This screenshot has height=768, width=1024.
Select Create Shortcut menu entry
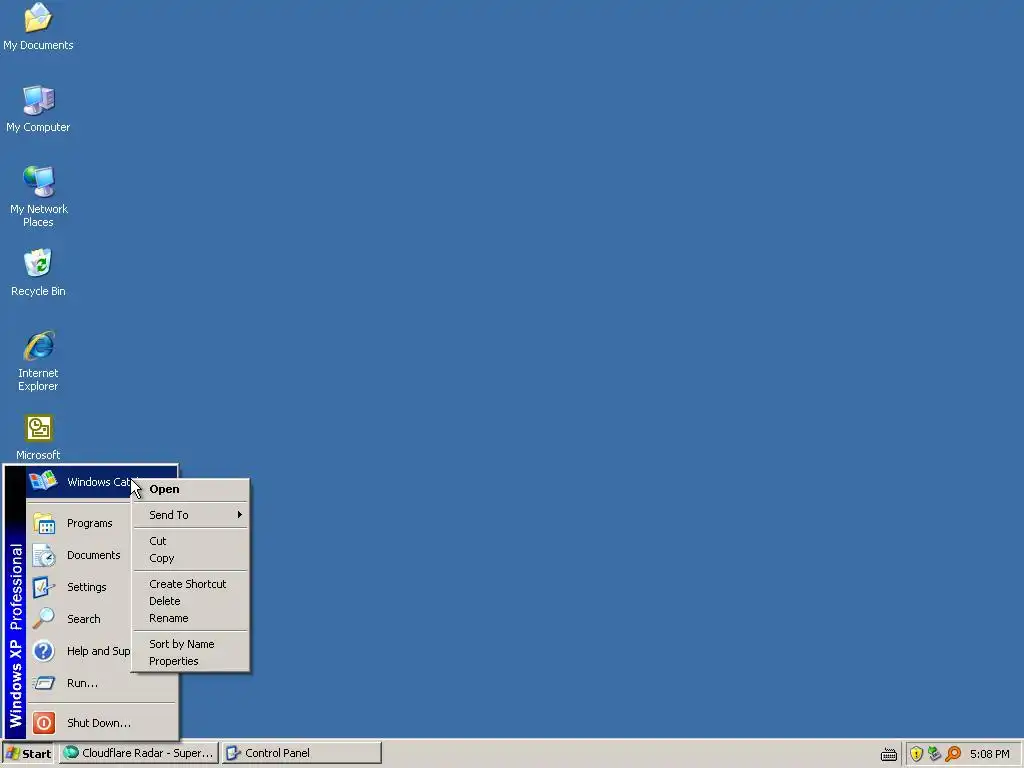pyautogui.click(x=191, y=584)
